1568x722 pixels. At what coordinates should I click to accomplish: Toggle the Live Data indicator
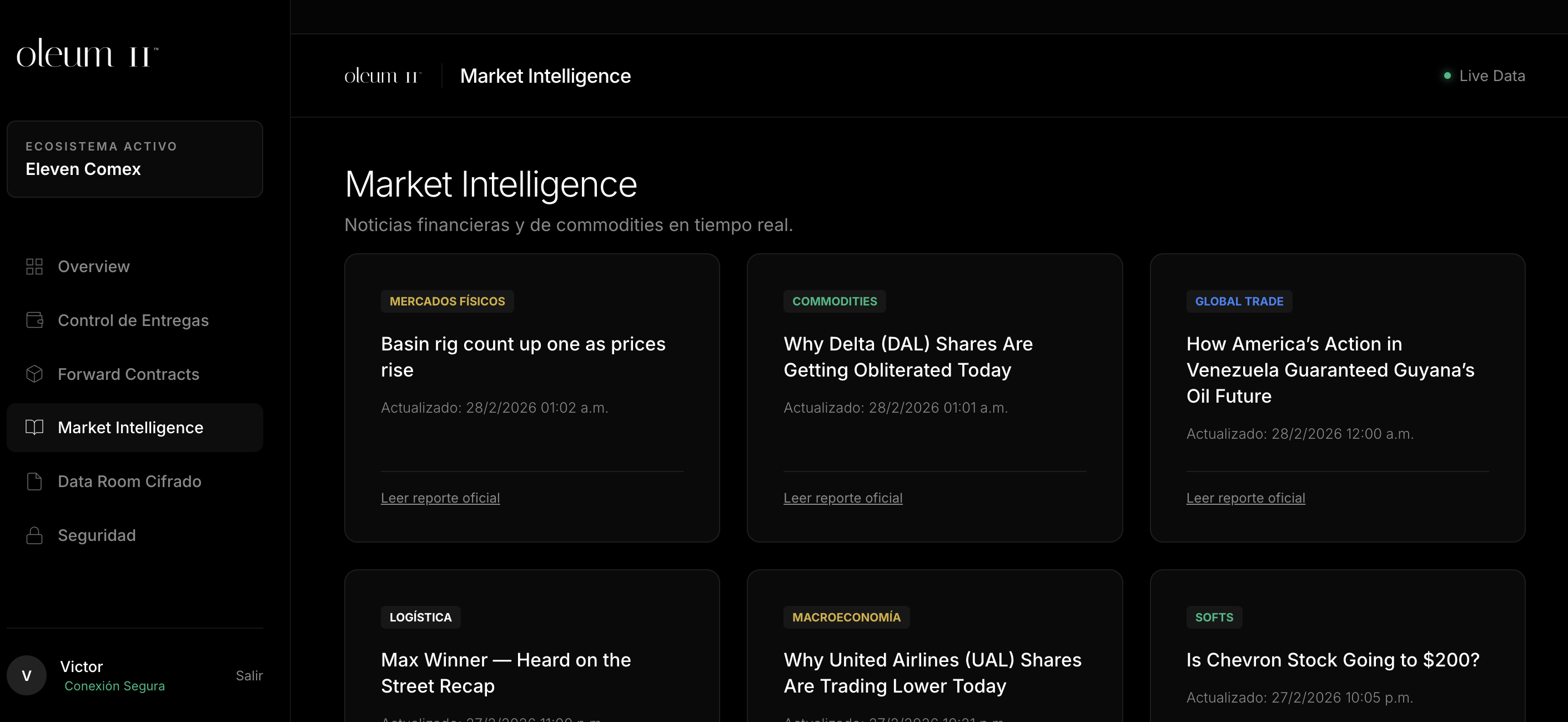1485,76
